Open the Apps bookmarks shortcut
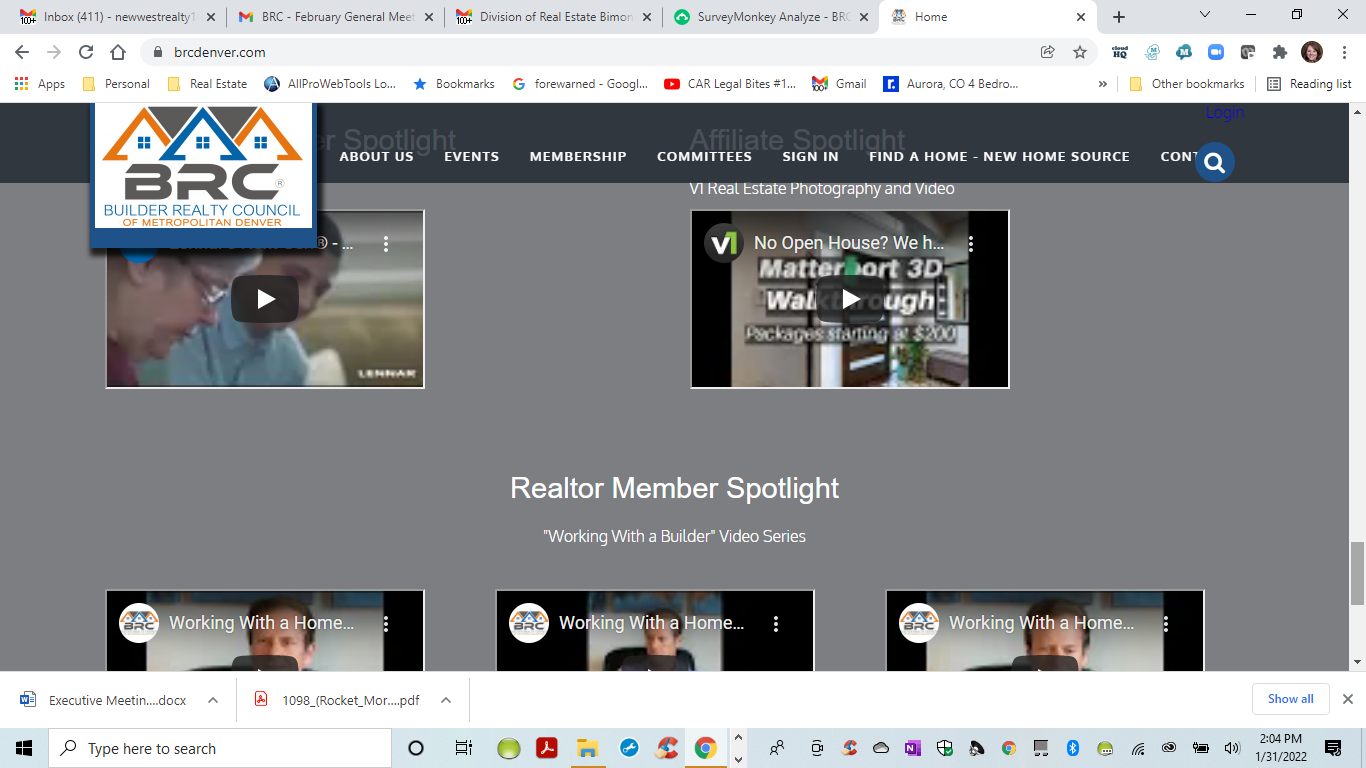 click(40, 84)
